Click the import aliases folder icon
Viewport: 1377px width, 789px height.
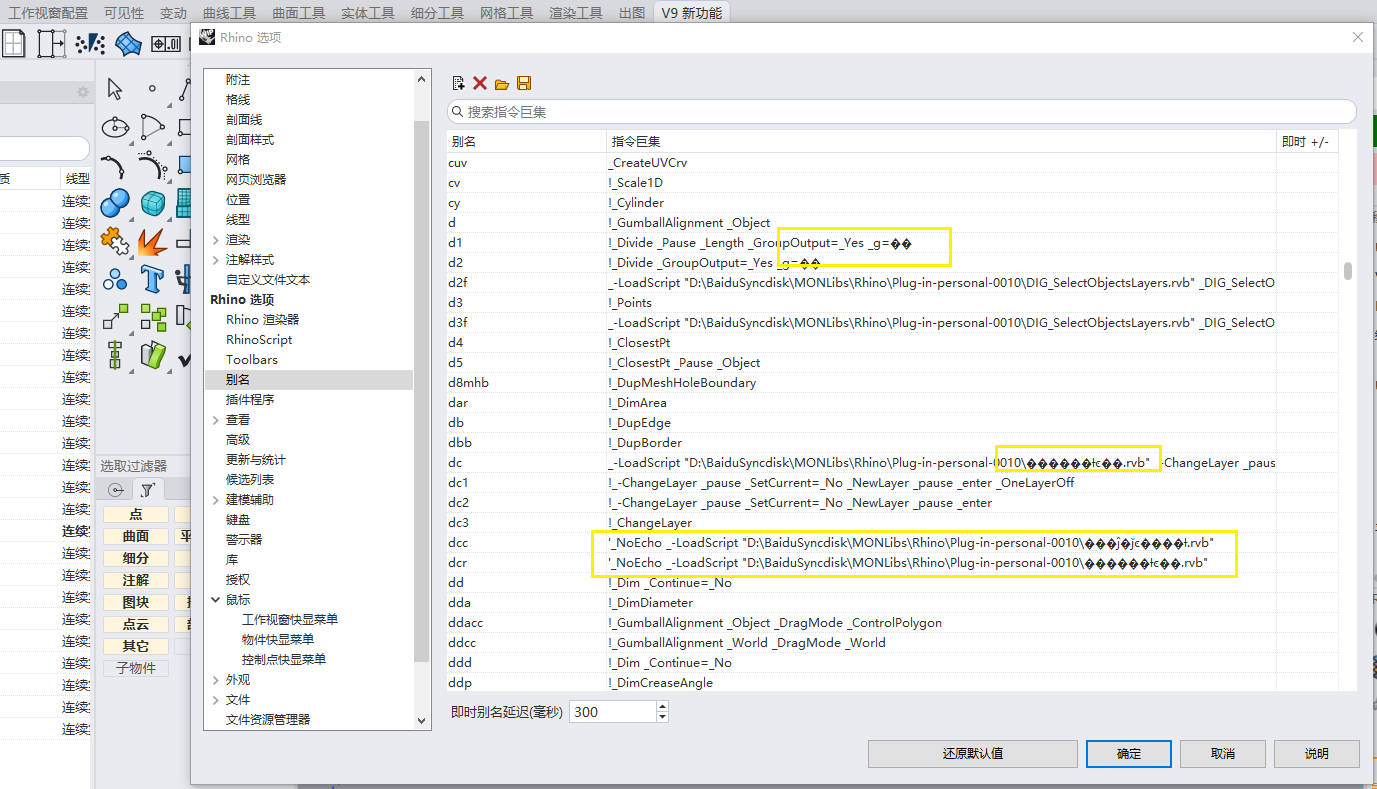[502, 84]
